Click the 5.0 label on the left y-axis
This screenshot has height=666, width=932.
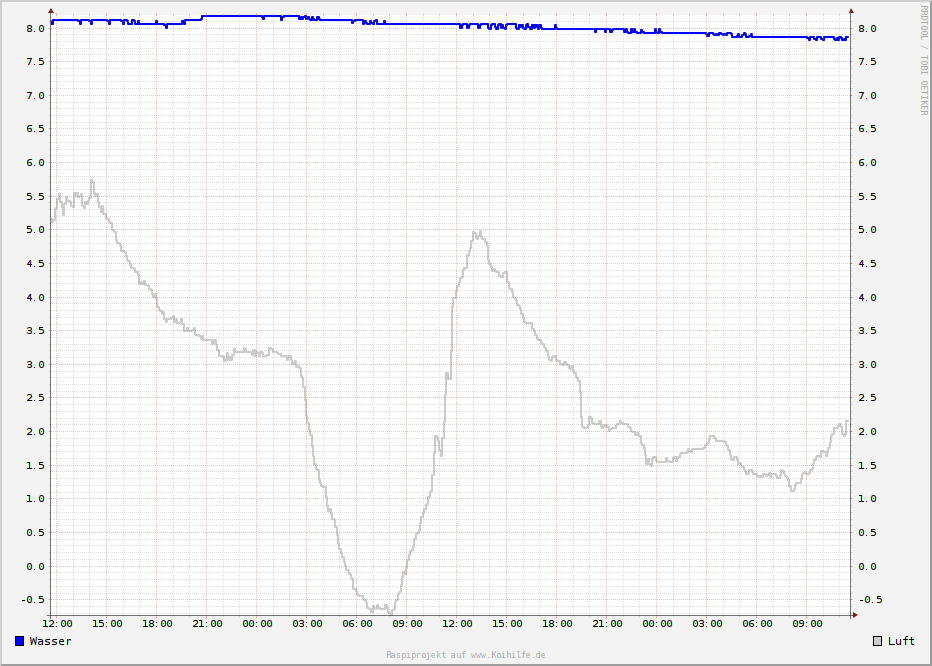pyautogui.click(x=36, y=230)
